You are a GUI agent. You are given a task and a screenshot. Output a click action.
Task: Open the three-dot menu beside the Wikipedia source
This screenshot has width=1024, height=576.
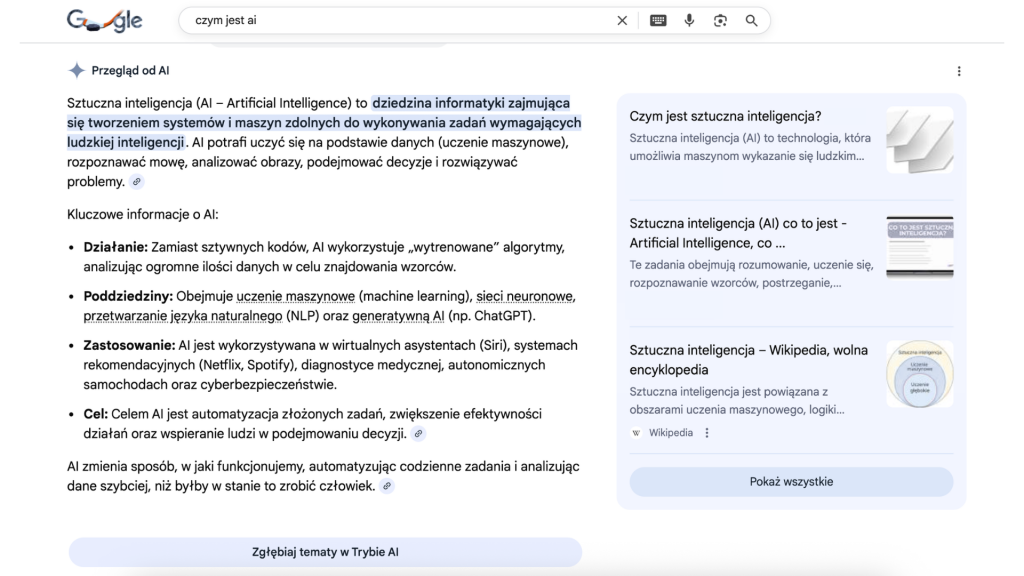coord(707,432)
